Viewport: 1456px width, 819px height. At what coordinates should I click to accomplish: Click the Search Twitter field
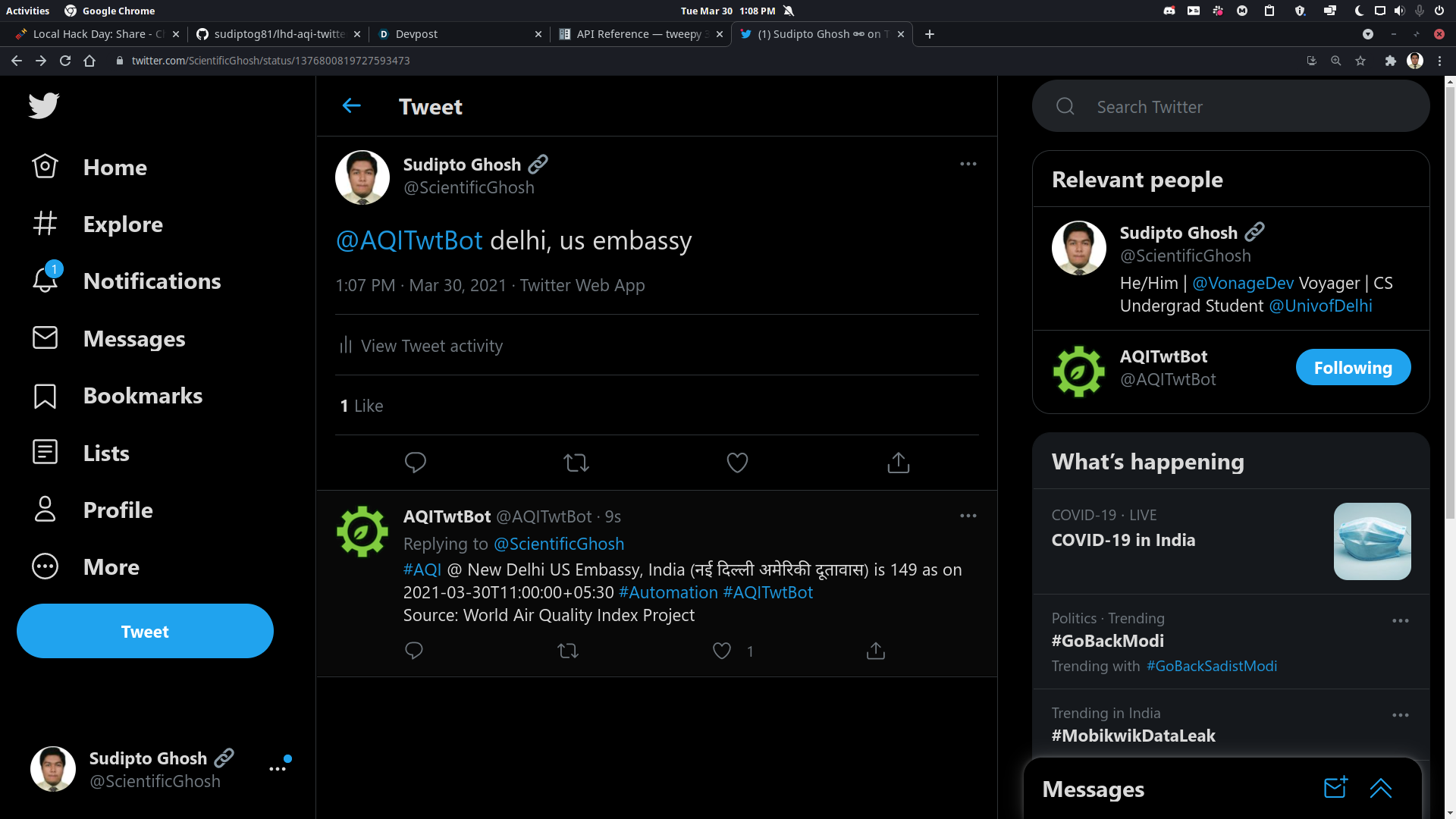pos(1230,107)
